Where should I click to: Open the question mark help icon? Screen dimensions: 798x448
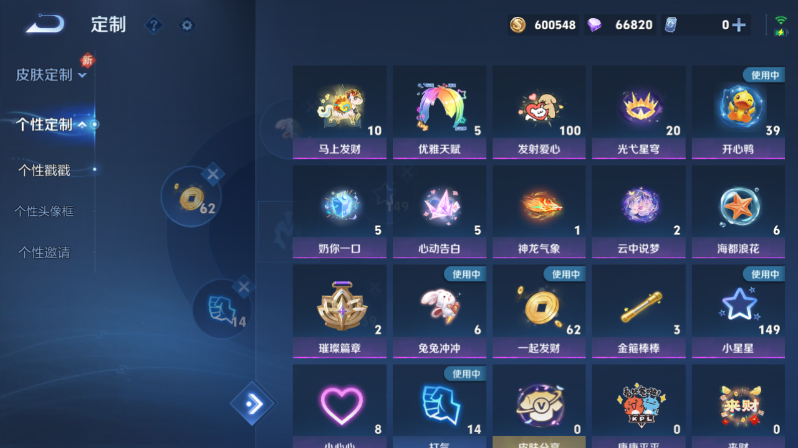pos(154,25)
